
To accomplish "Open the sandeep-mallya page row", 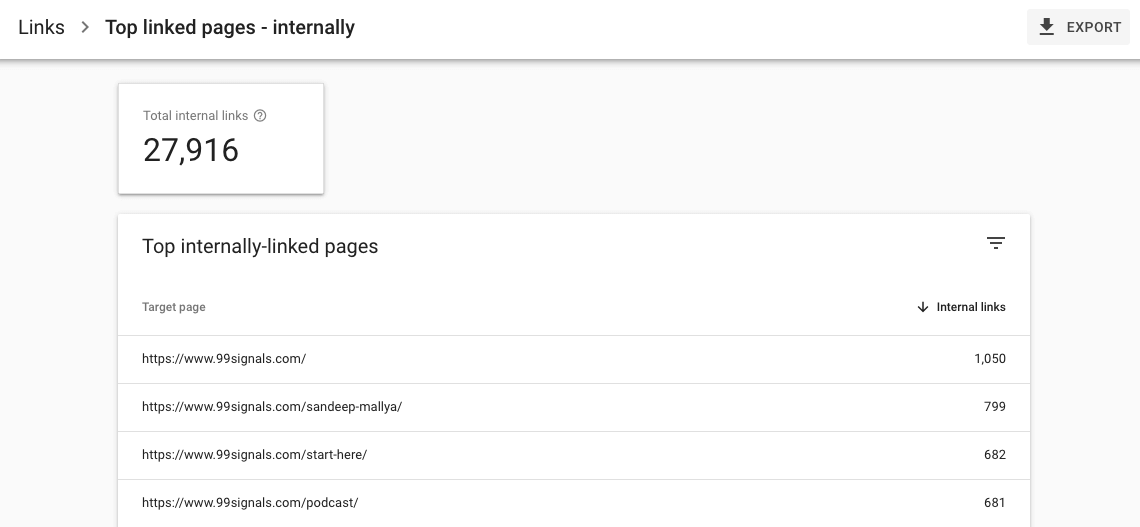I will [x=272, y=407].
